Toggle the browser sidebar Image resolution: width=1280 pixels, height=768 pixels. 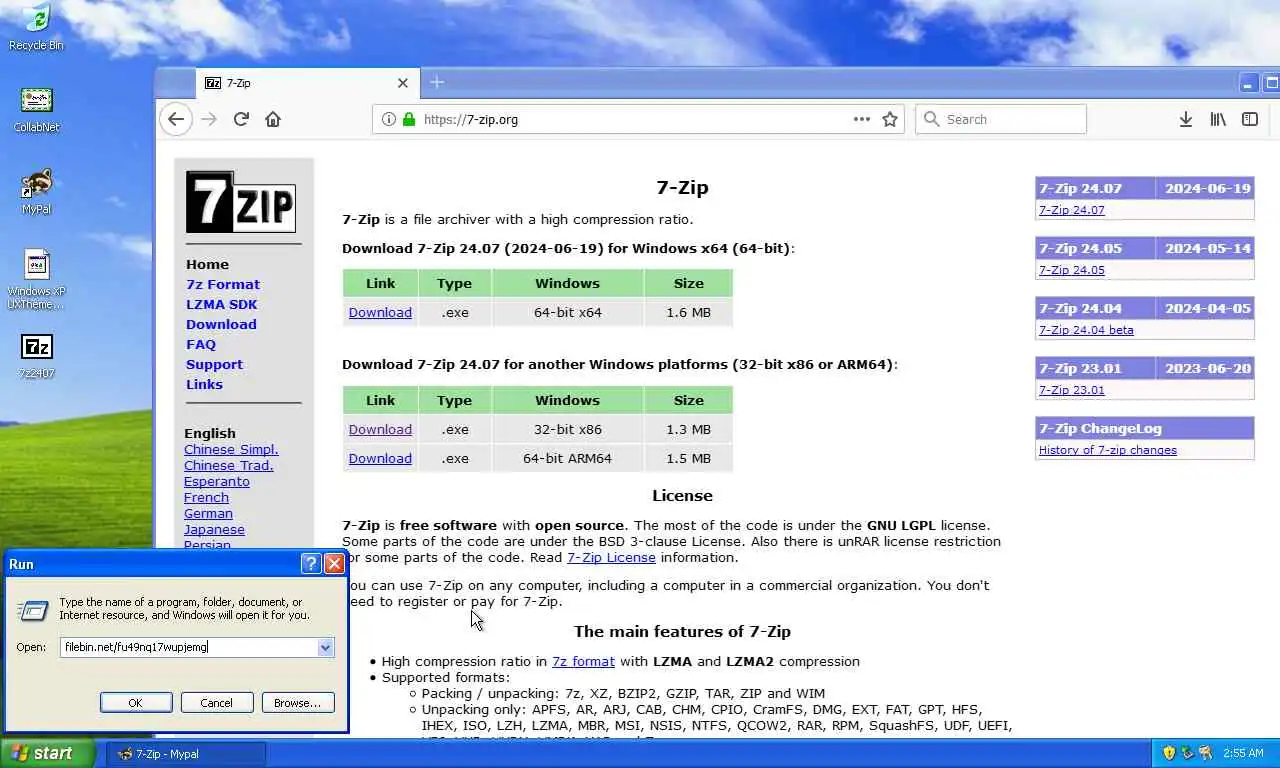pyautogui.click(x=1250, y=119)
